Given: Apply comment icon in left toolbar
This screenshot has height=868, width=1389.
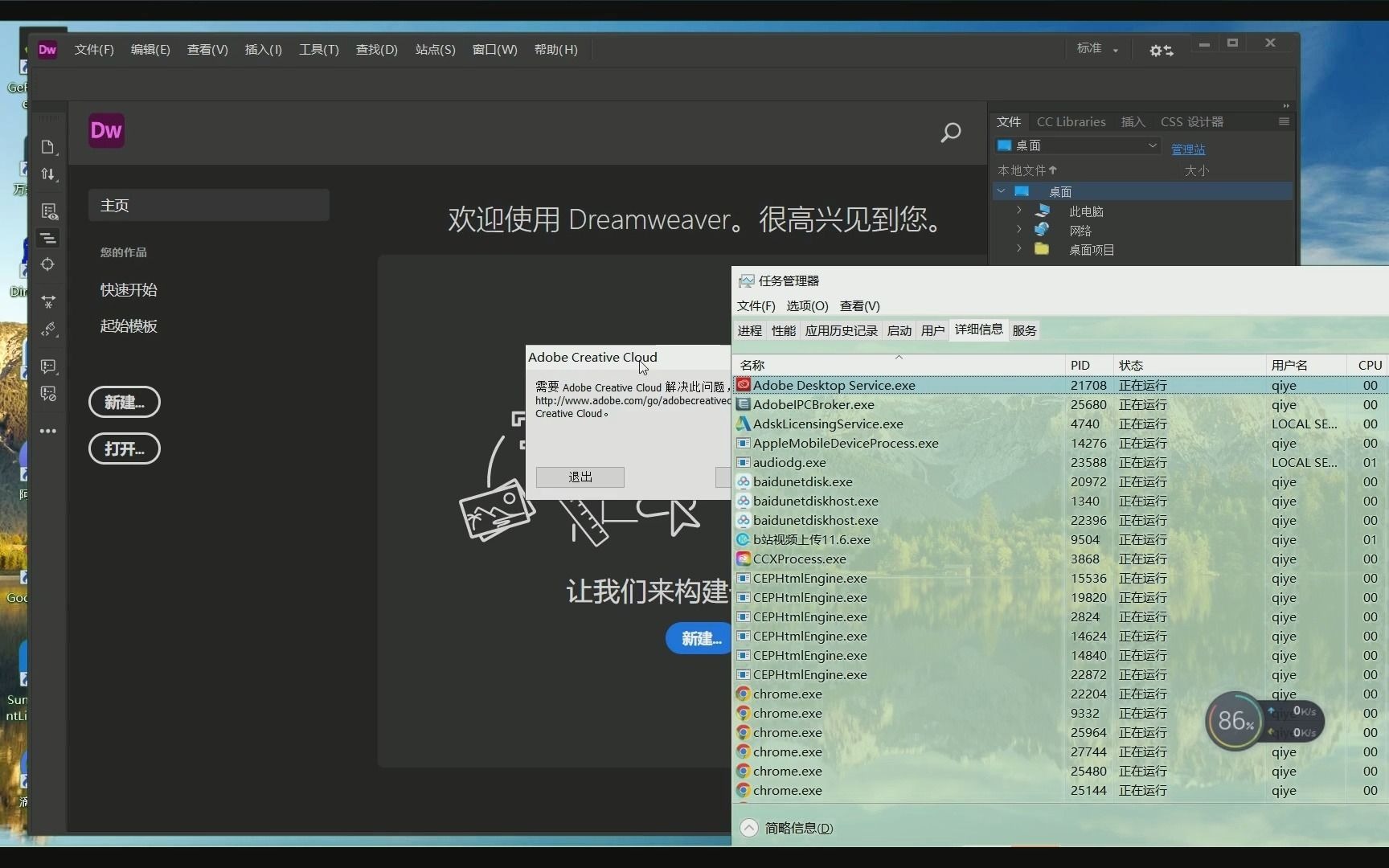Looking at the screenshot, I should (x=48, y=366).
